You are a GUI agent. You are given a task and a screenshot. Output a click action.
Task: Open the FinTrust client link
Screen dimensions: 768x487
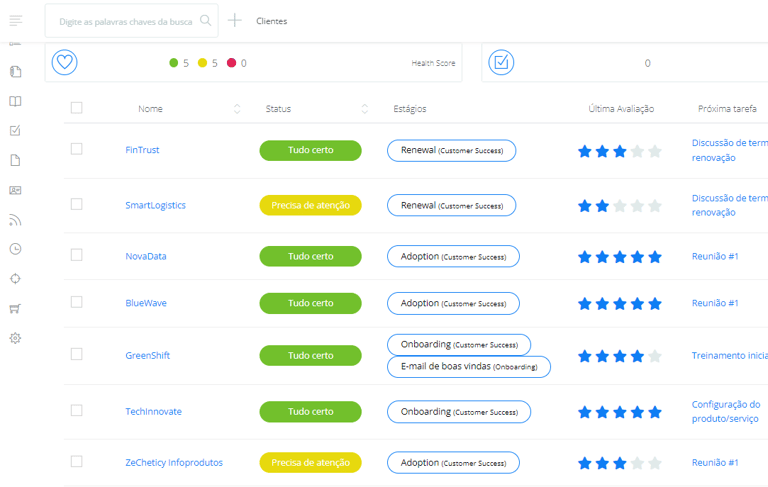pyautogui.click(x=142, y=150)
